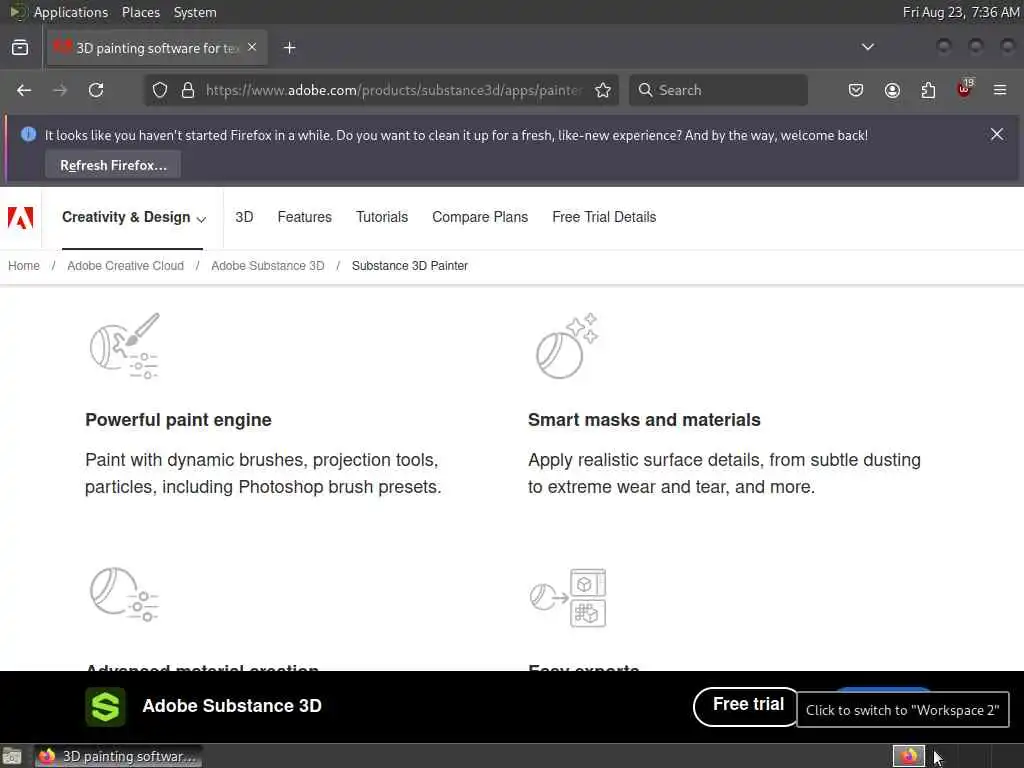1024x768 pixels.
Task: Open the Places menu
Action: click(x=140, y=12)
